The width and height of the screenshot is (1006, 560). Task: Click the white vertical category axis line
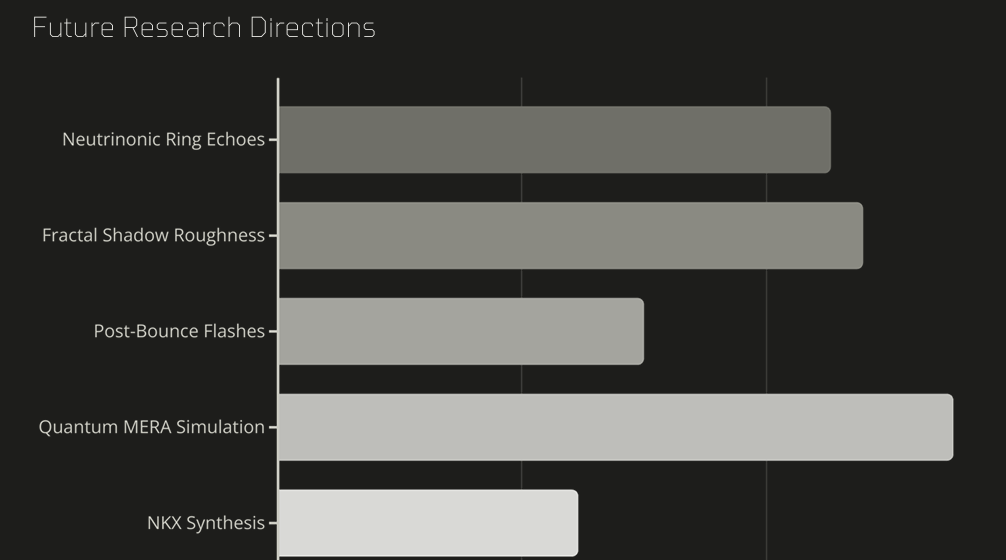click(x=278, y=319)
